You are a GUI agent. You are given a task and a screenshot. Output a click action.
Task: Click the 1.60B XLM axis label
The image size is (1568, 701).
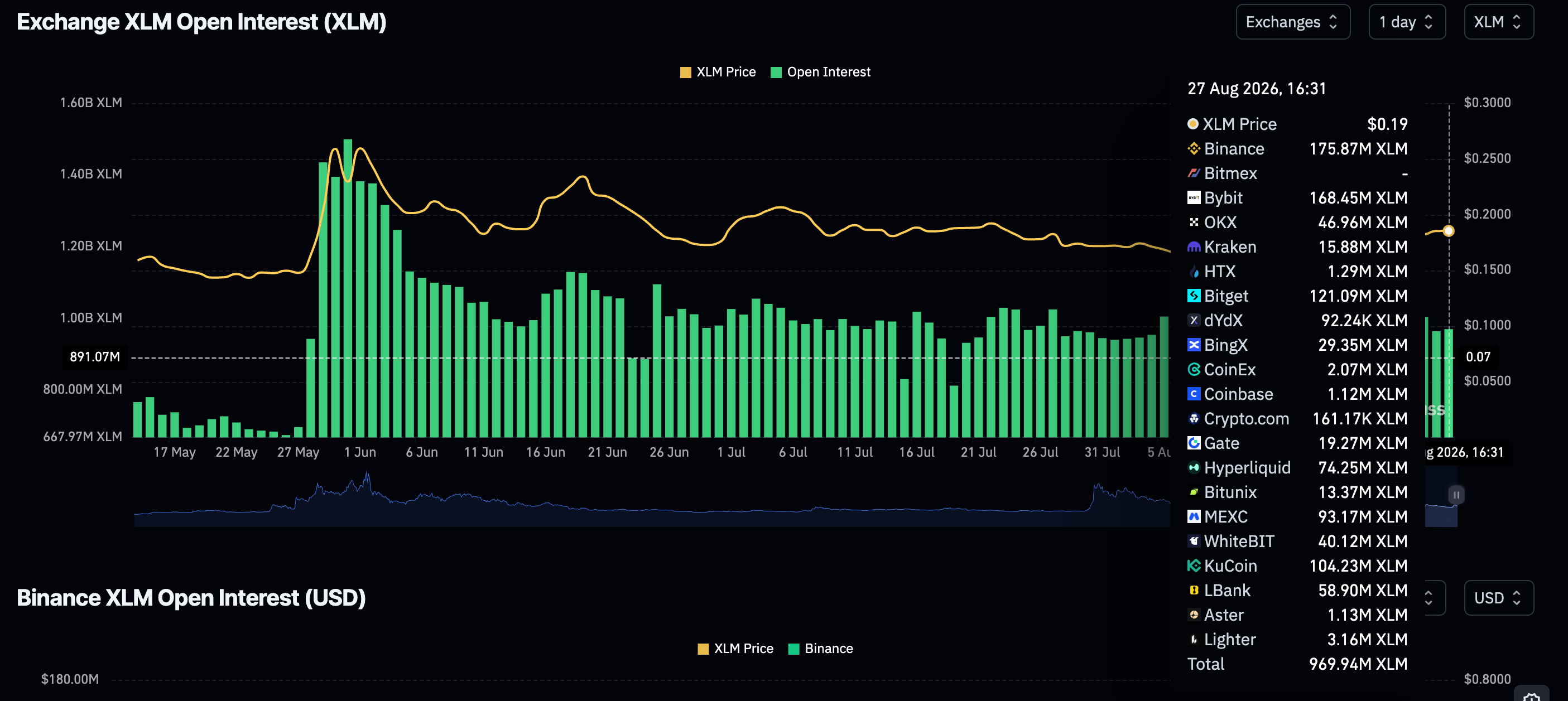91,102
